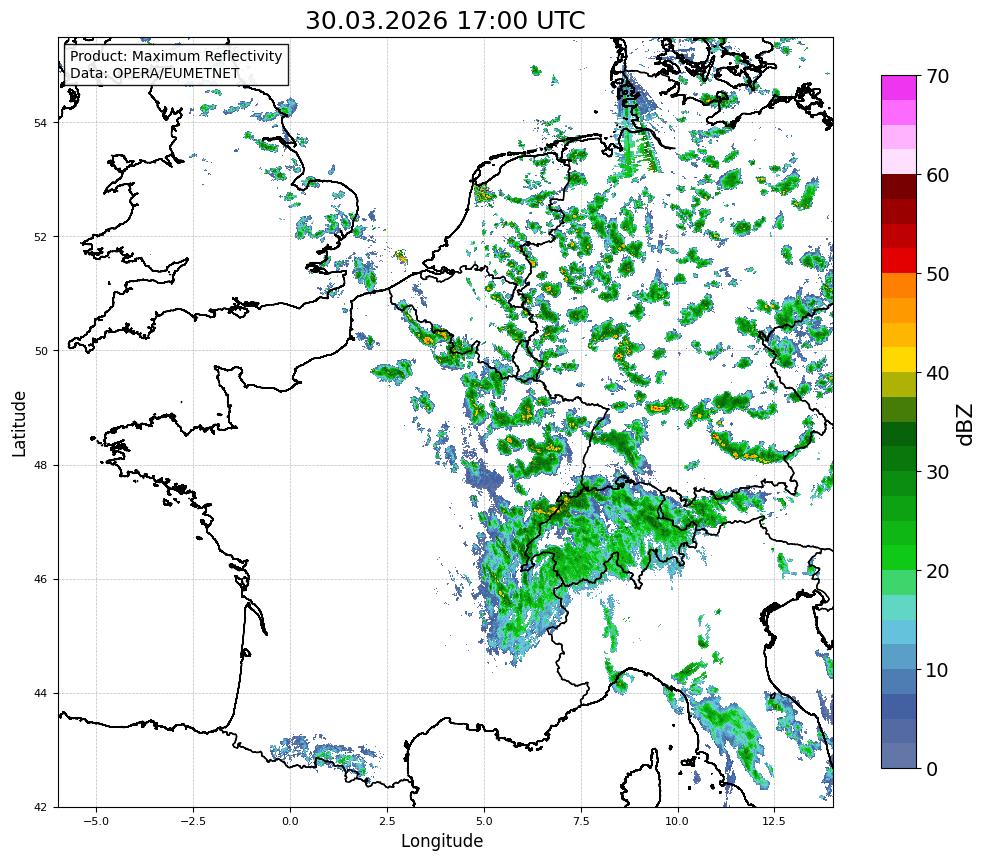Click the longitude tick label 5.0
Screen dimensions: 985x860
(484, 821)
